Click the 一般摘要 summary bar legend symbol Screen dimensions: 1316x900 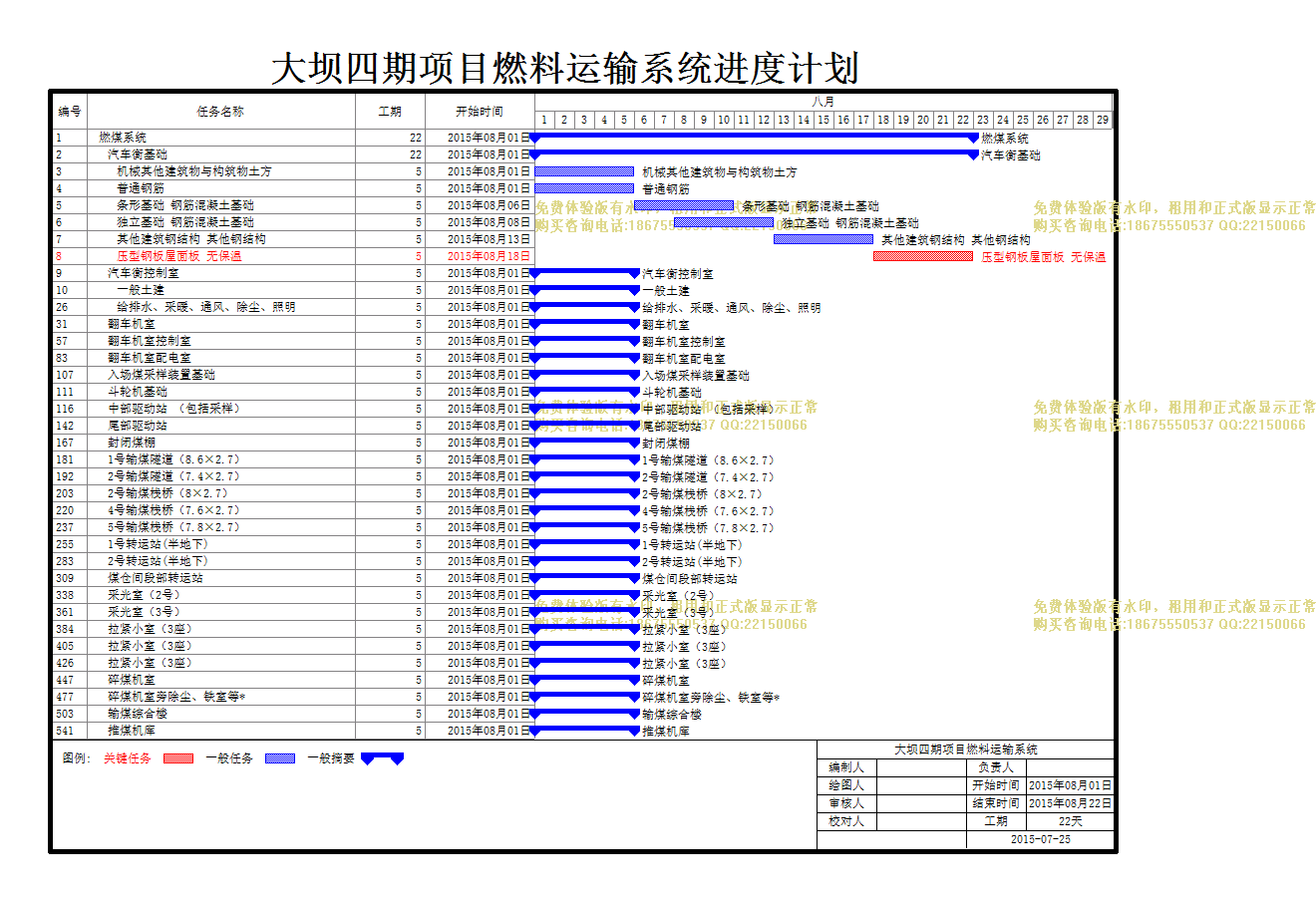coord(383,758)
